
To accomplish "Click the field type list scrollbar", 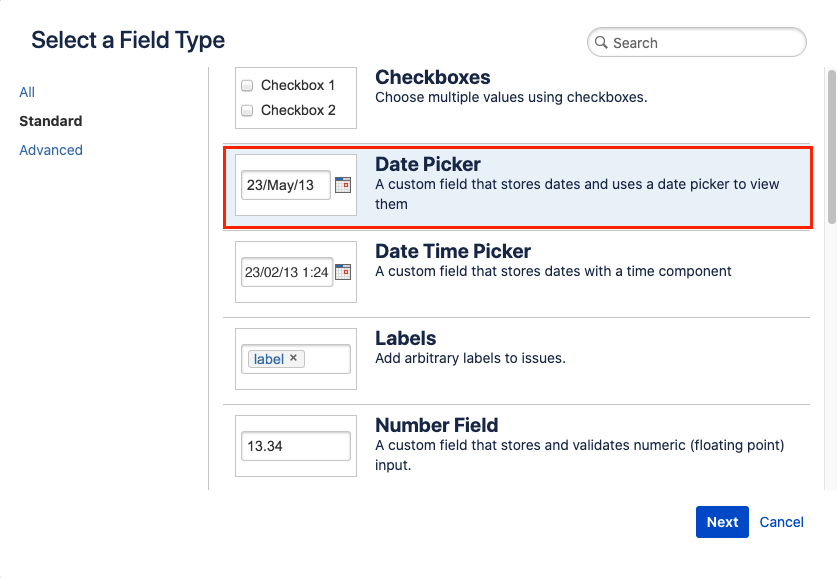I will tap(832, 147).
